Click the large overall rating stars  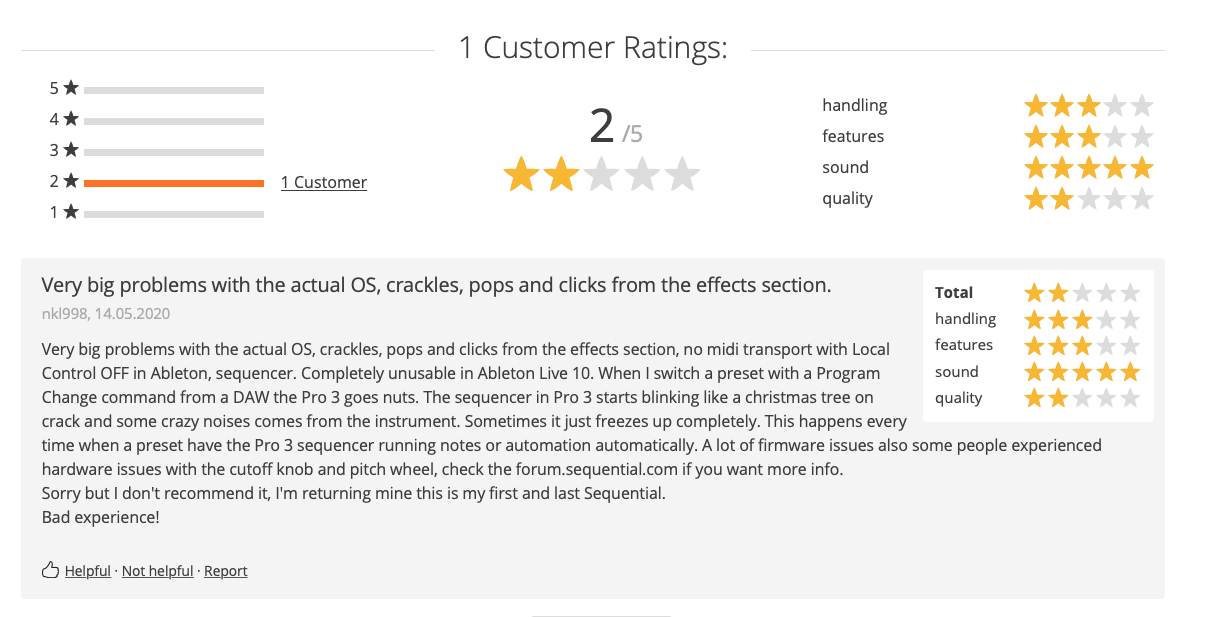tap(601, 174)
